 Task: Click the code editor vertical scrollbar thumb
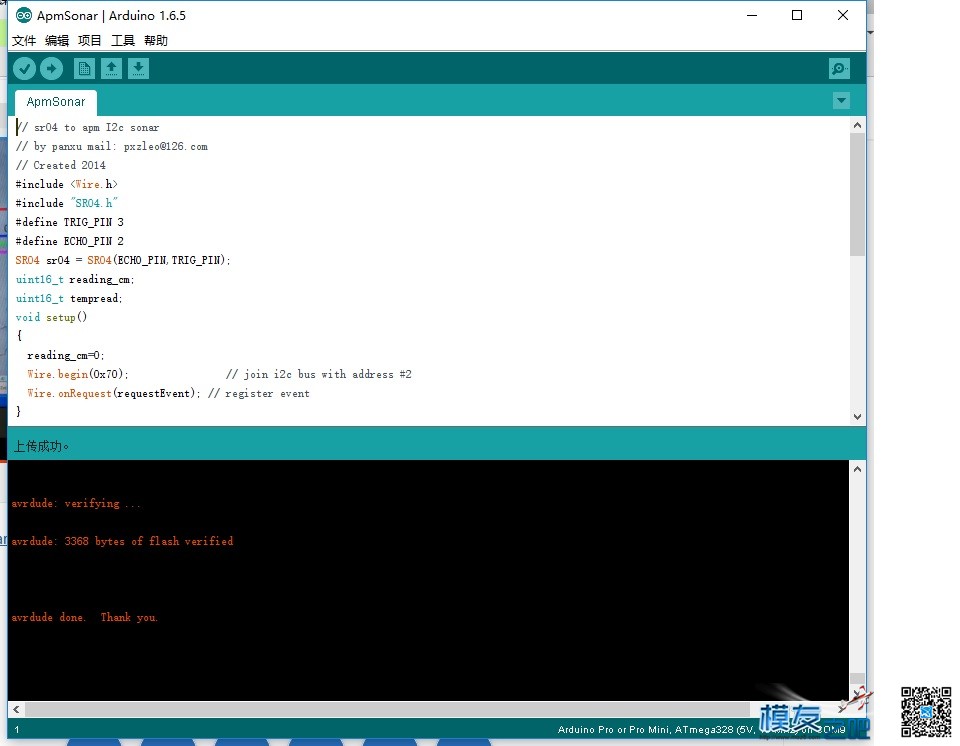pos(857,194)
